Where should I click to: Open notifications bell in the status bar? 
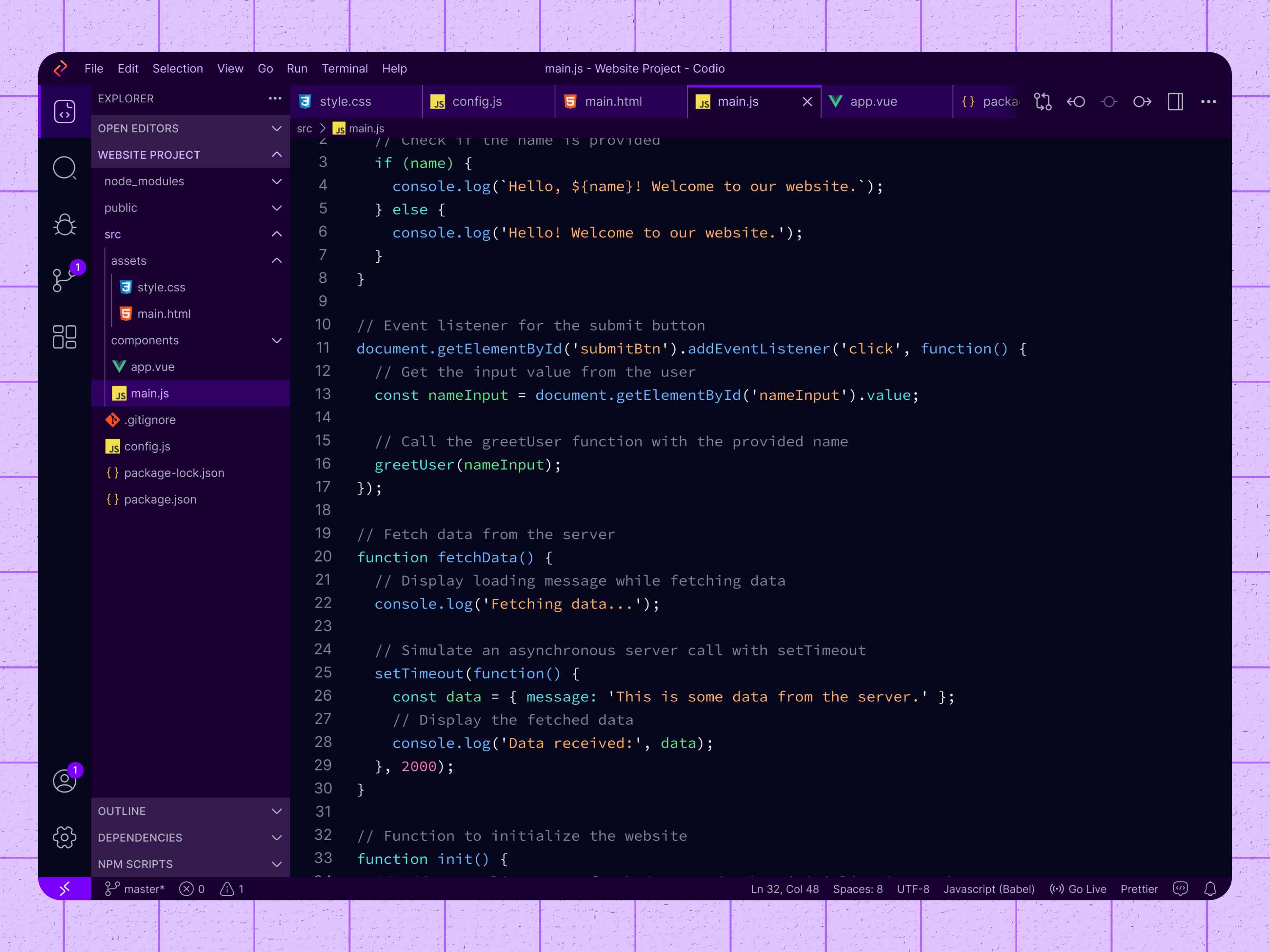click(x=1210, y=889)
